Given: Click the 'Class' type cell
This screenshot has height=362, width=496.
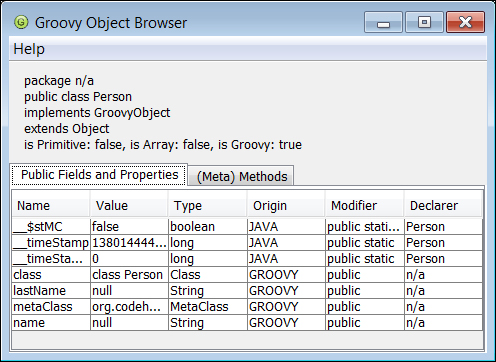Looking at the screenshot, I should (x=208, y=275).
